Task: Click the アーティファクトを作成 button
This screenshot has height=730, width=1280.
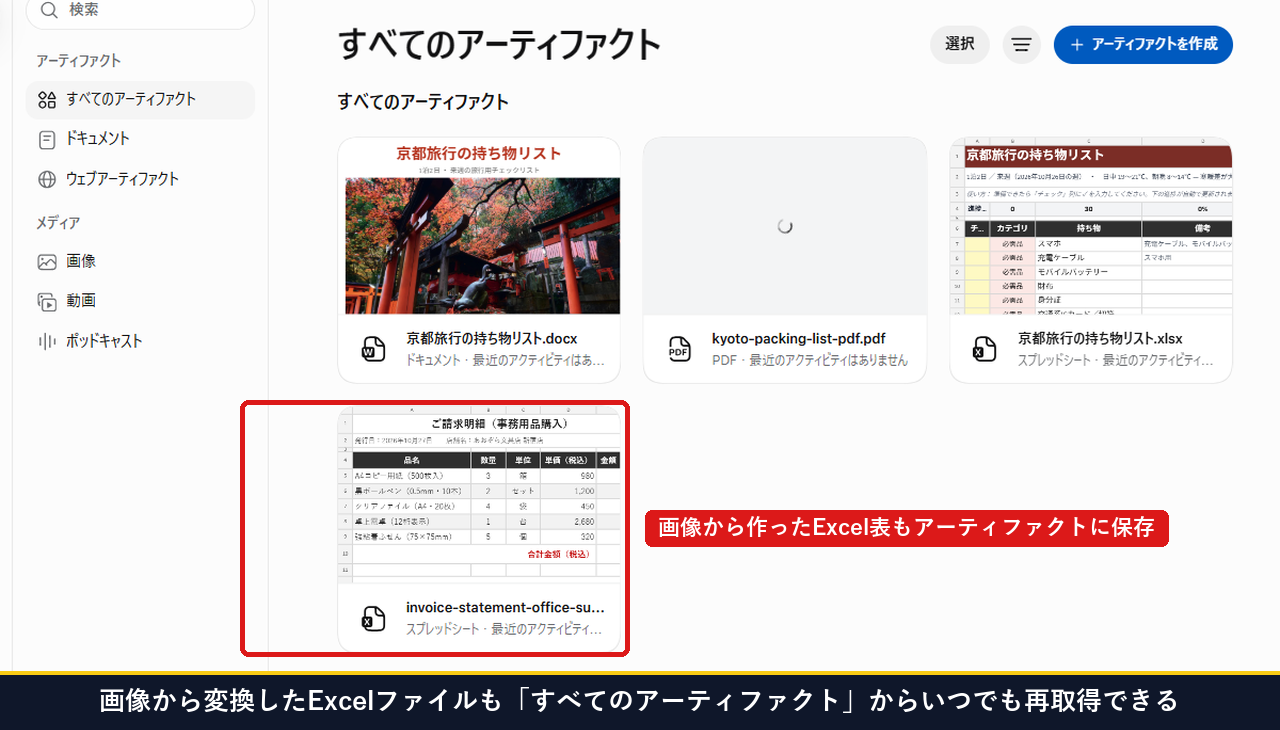Action: (1143, 45)
